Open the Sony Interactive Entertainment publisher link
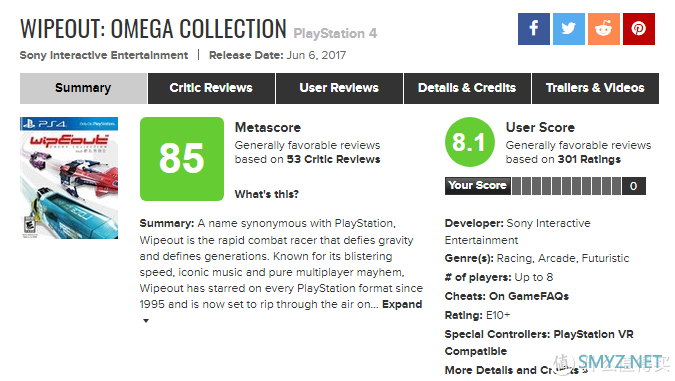Viewport: 675px width, 381px height. tap(104, 55)
